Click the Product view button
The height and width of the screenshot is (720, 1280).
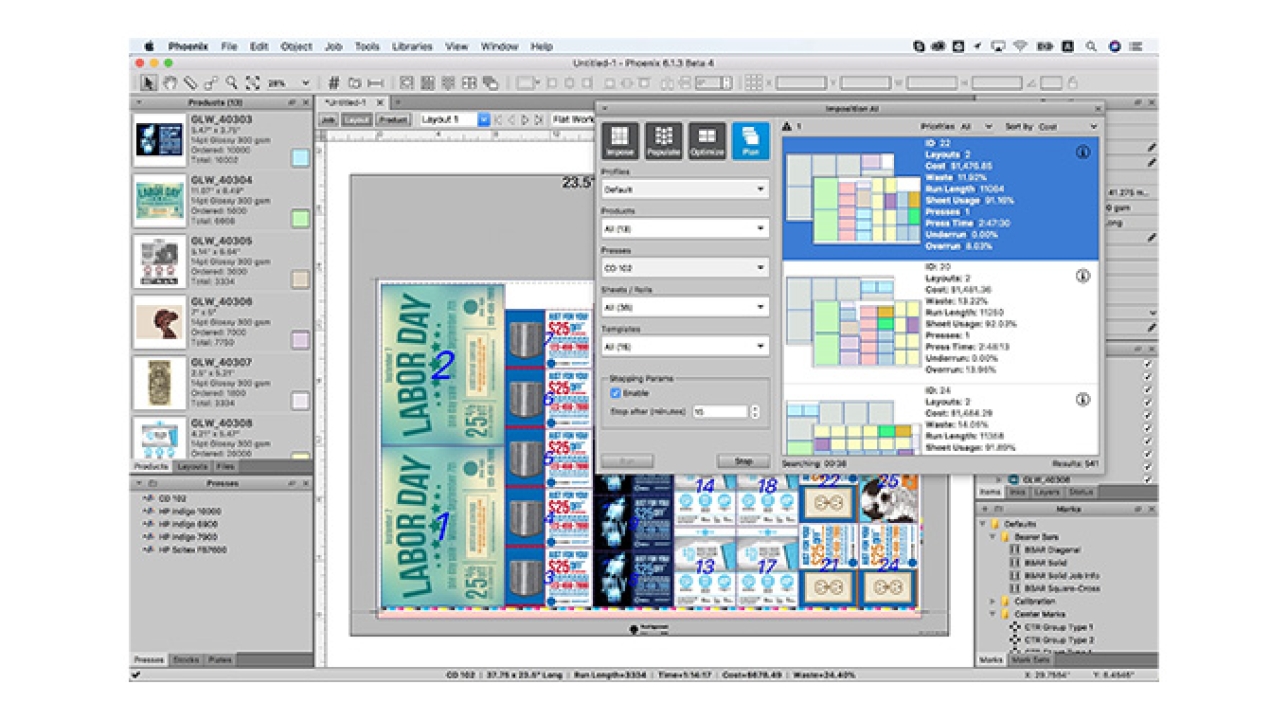pyautogui.click(x=392, y=120)
